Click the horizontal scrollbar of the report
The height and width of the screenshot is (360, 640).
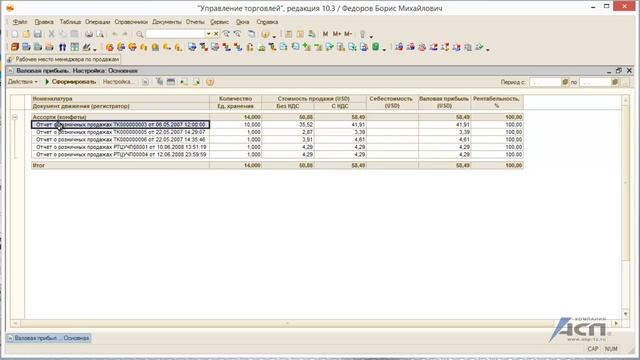[315, 323]
